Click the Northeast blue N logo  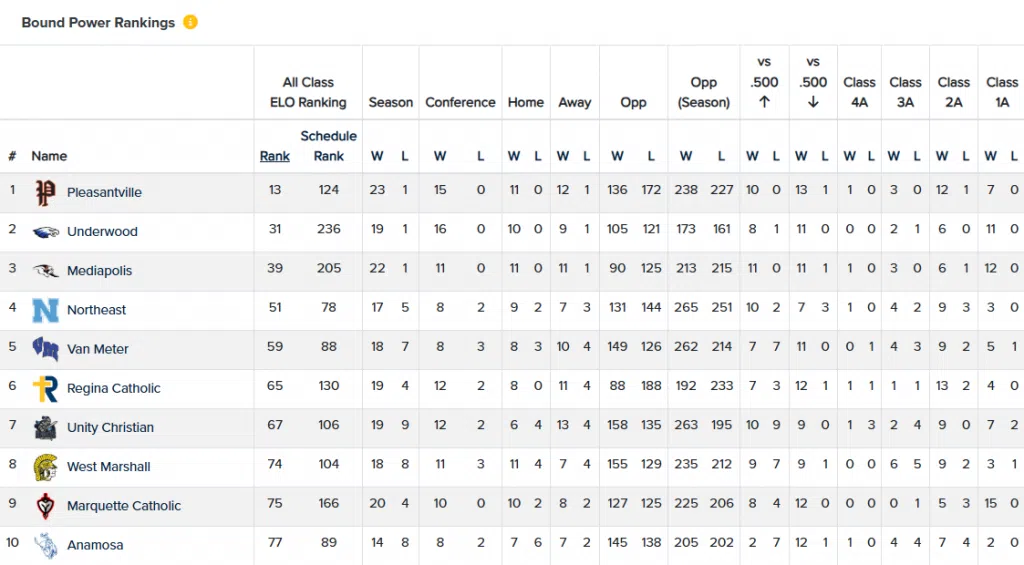click(x=45, y=310)
